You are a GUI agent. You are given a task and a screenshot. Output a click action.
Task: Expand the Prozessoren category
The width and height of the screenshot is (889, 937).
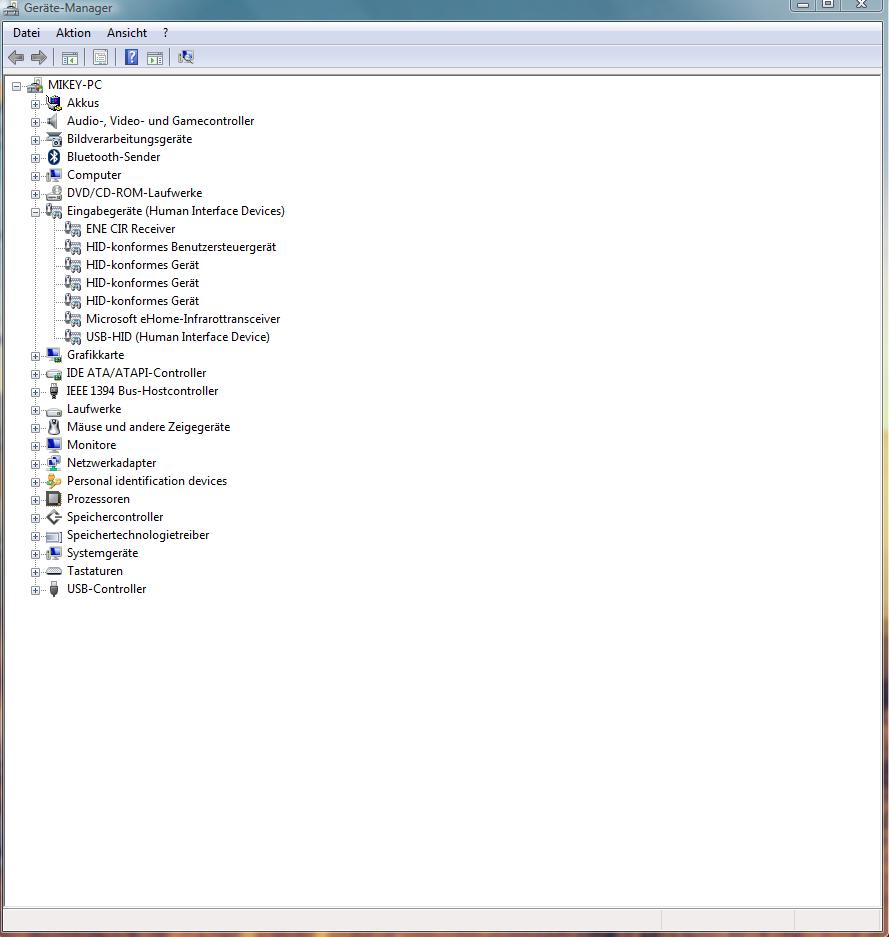[x=35, y=500]
